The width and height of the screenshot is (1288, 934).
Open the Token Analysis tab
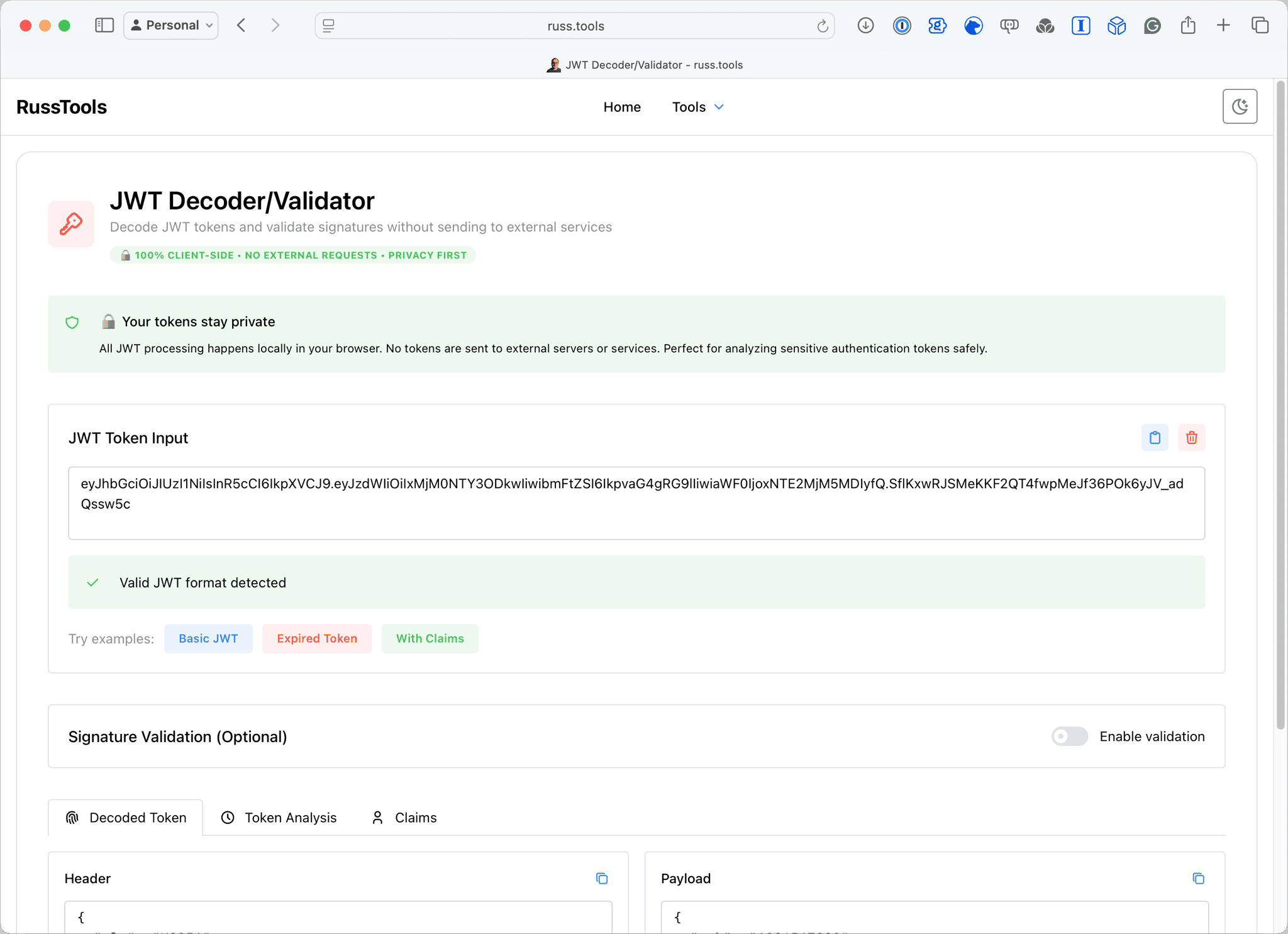pos(279,817)
